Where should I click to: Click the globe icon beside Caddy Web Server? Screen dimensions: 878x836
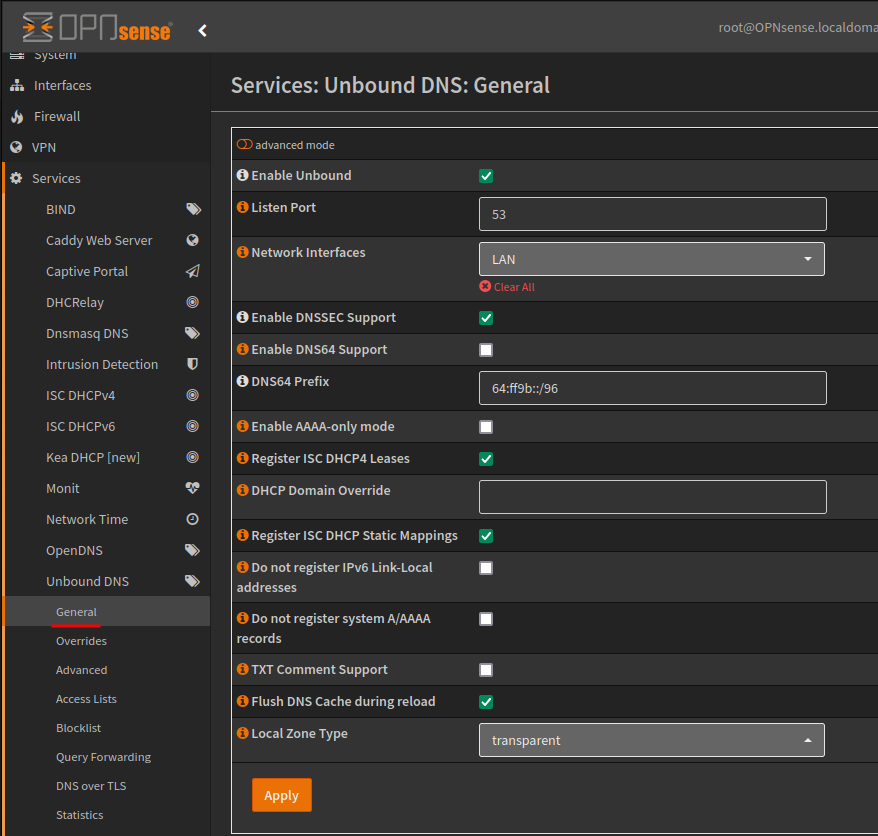193,240
